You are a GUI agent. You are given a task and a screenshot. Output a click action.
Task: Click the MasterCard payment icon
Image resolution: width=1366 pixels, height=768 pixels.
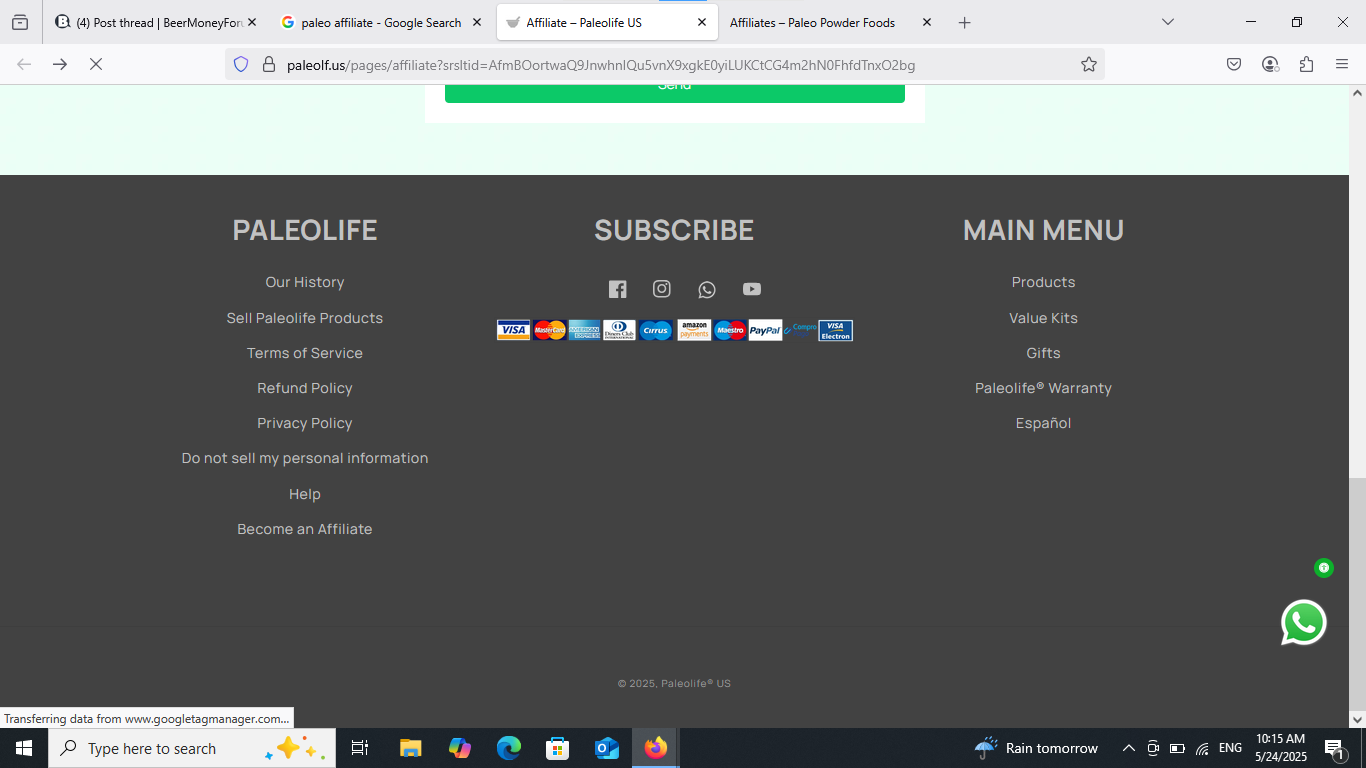[x=550, y=330]
